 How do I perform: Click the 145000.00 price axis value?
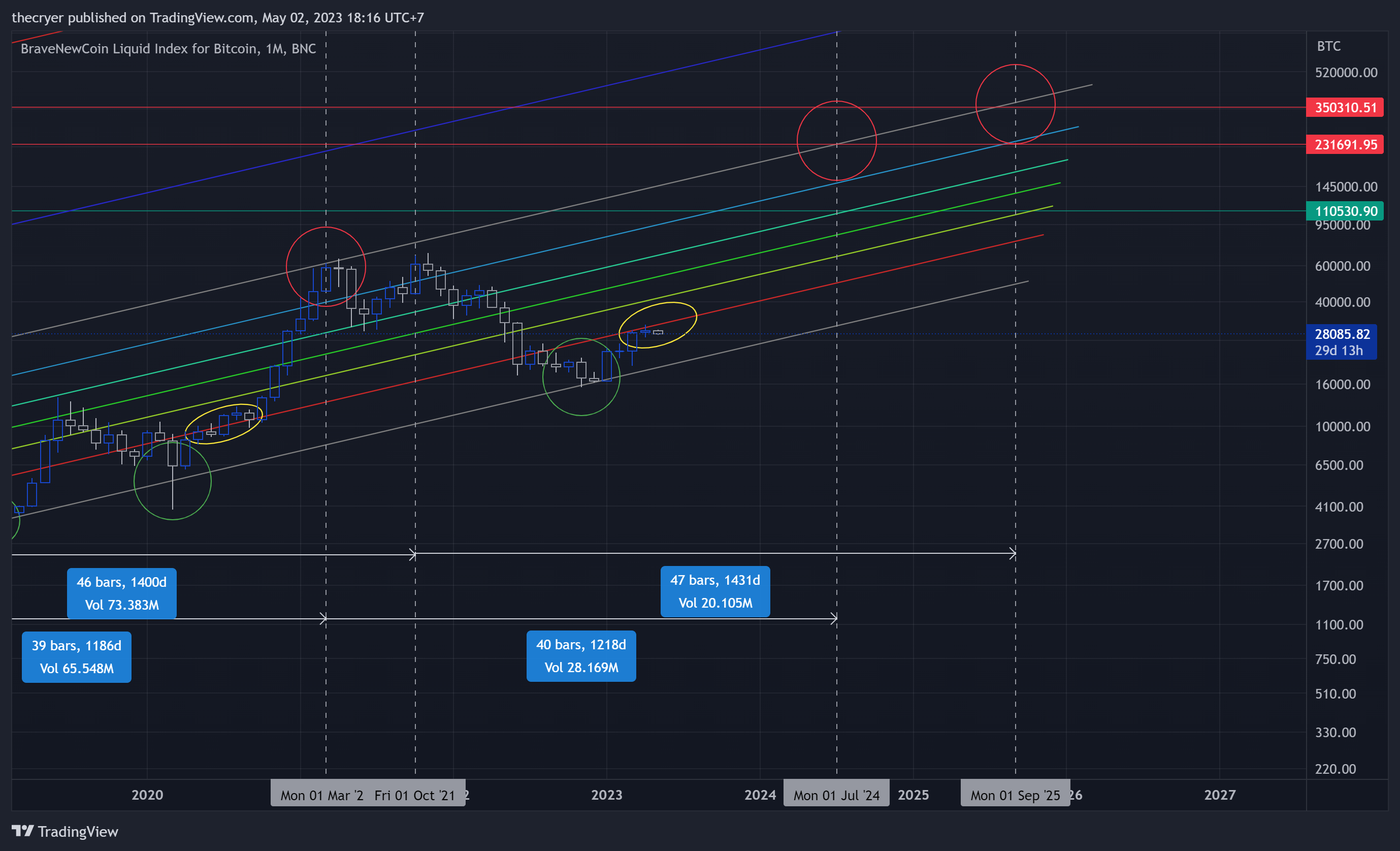pyautogui.click(x=1346, y=186)
